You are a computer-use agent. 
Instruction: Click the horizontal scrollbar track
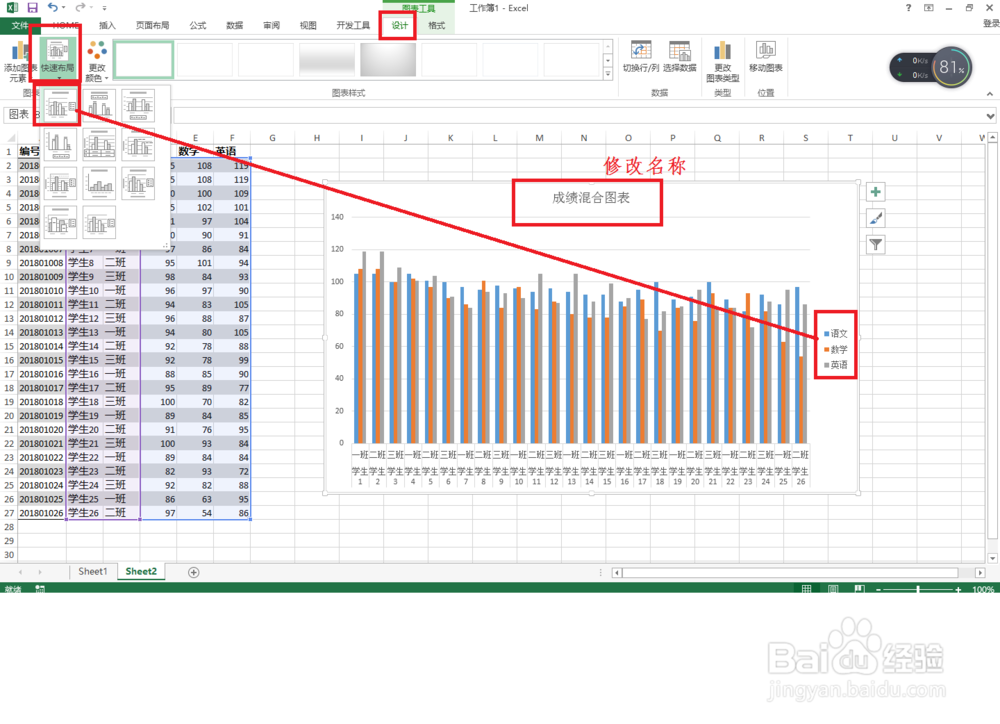(x=790, y=573)
